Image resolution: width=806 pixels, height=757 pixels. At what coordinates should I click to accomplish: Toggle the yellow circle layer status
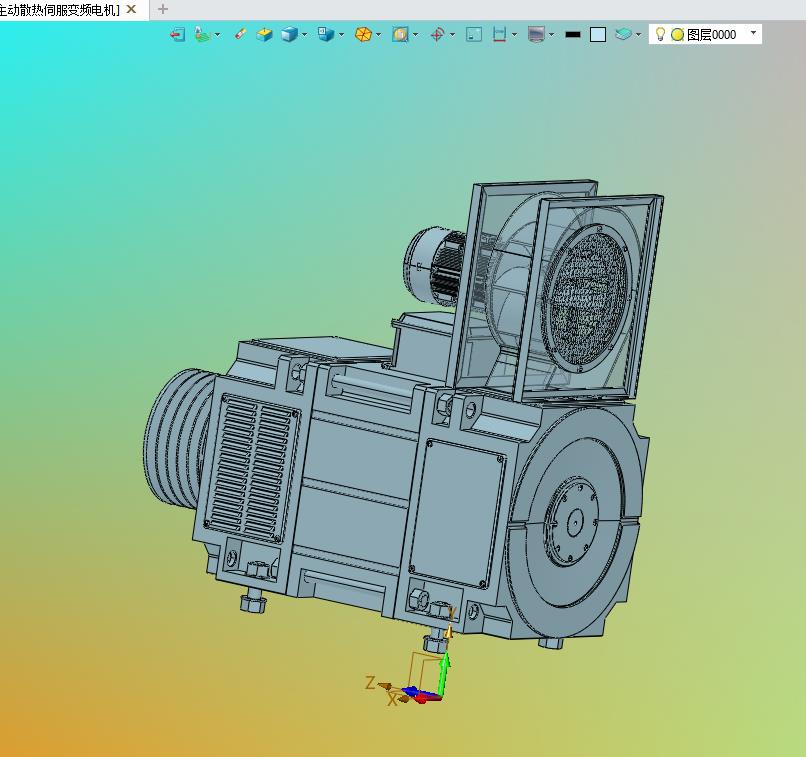(677, 34)
